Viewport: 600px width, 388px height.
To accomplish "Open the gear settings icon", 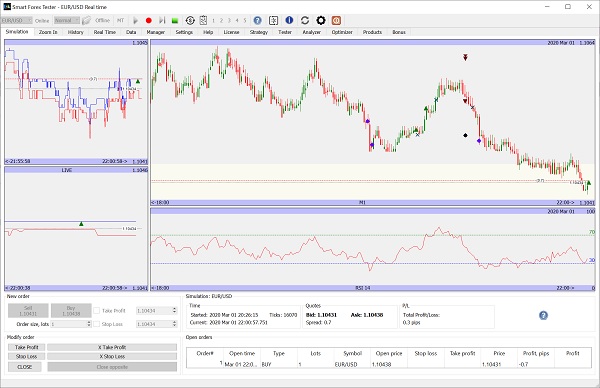I will pyautogui.click(x=321, y=20).
